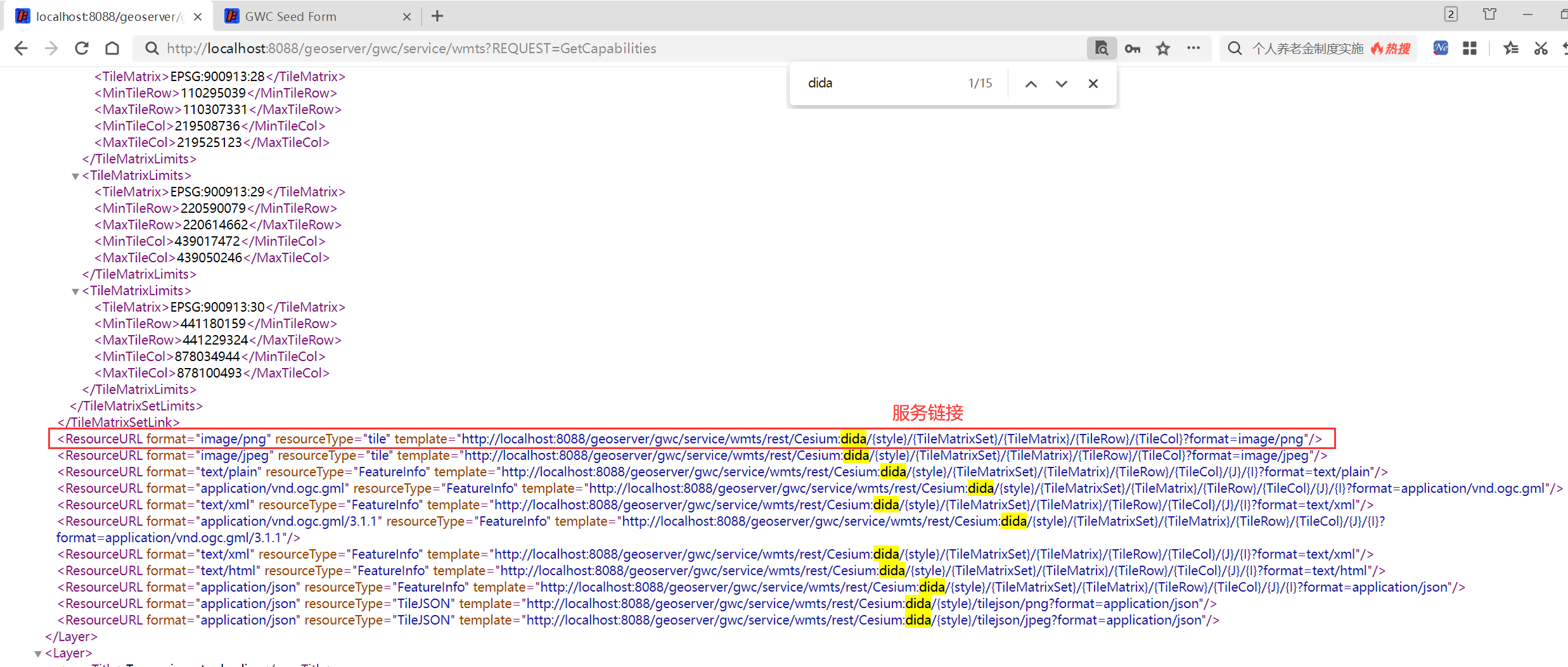Click the image/jpeg tile ResourceURL line
The image size is (1568, 667).
click(692, 455)
